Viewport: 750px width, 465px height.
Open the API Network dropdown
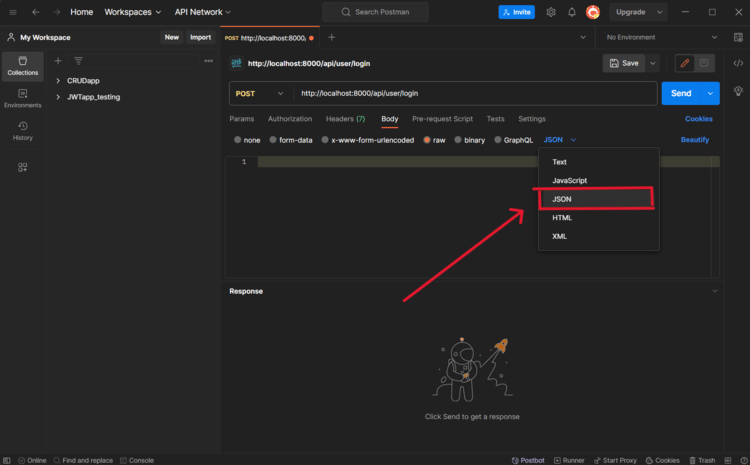pos(202,12)
